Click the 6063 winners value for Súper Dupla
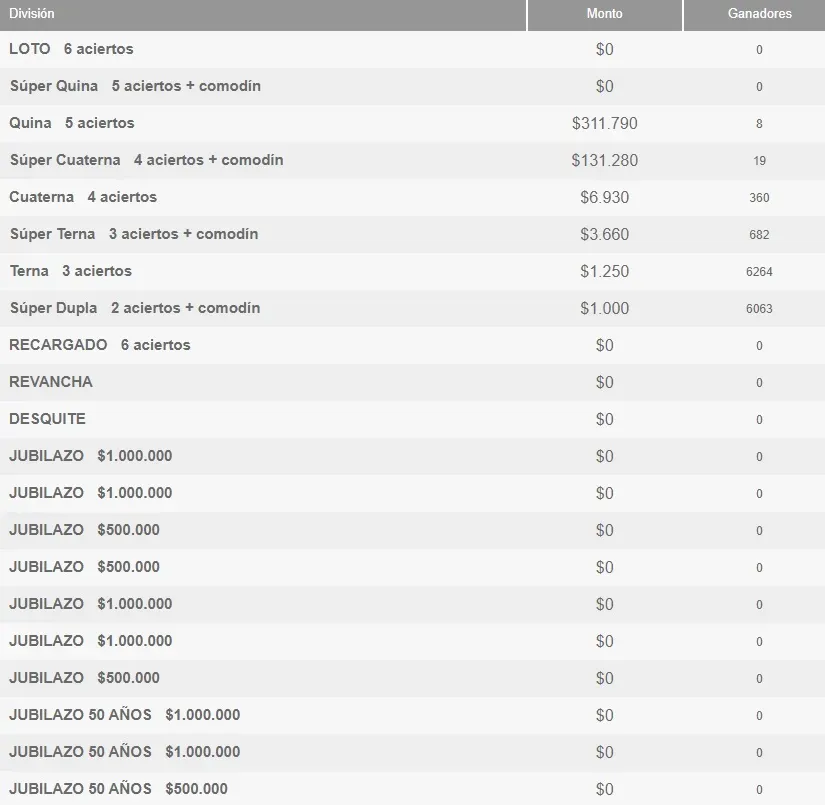Screen dimensions: 825x805 [759, 308]
